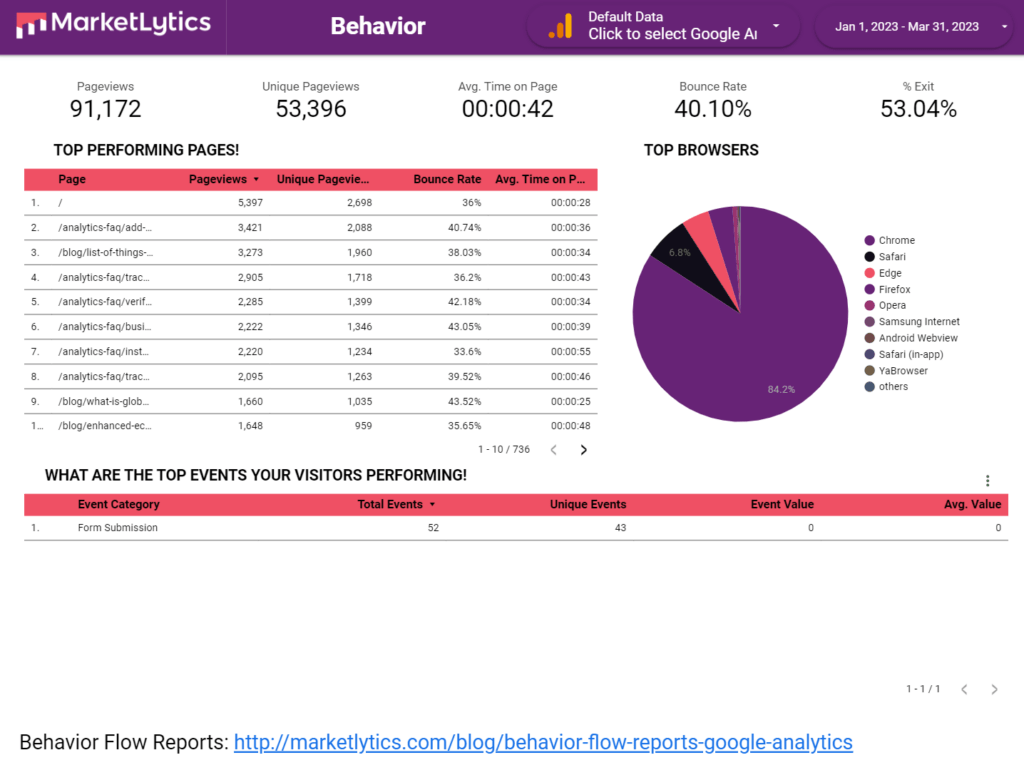Select the Edge legend entry

click(890, 273)
